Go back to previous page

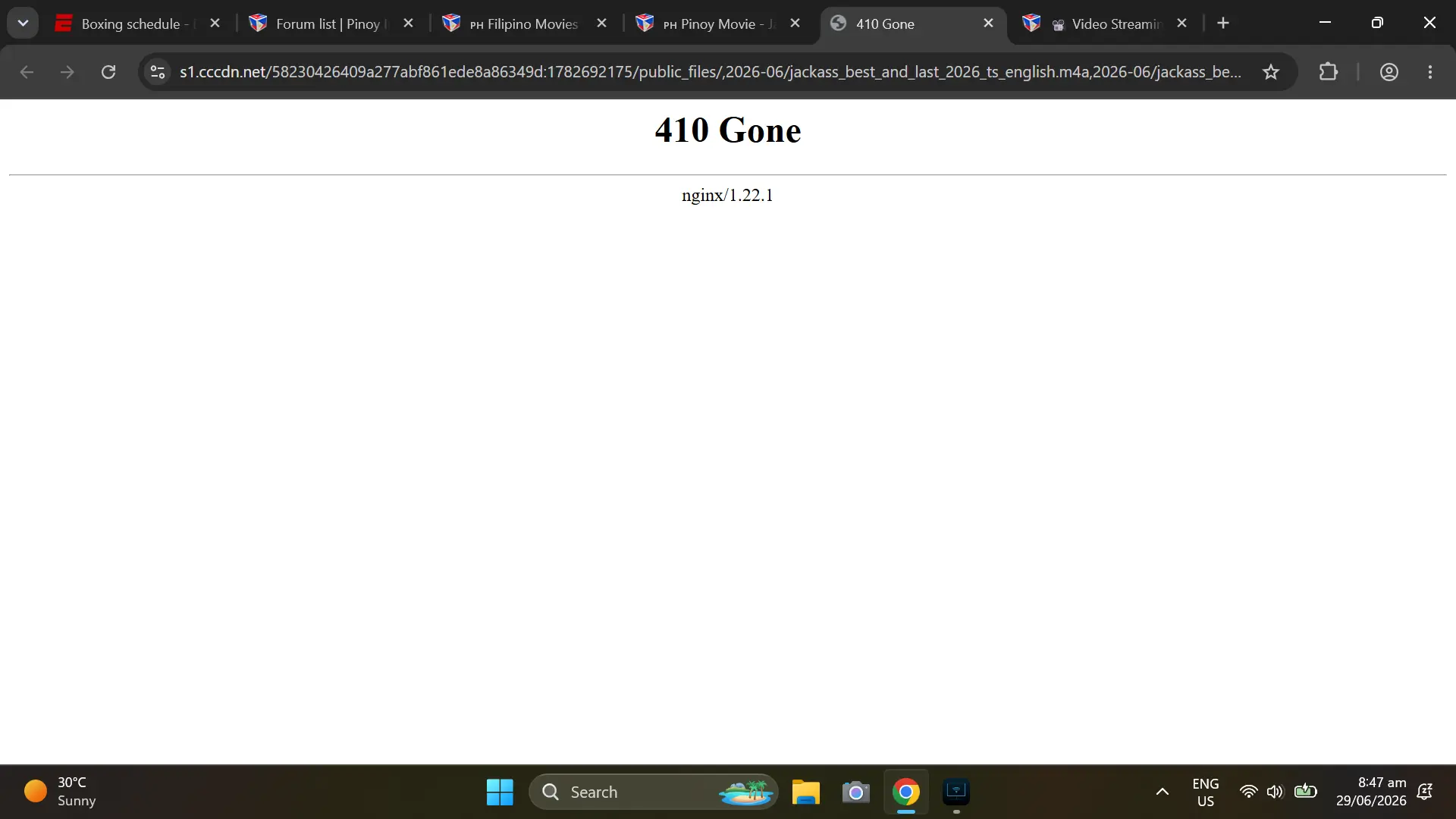(27, 72)
